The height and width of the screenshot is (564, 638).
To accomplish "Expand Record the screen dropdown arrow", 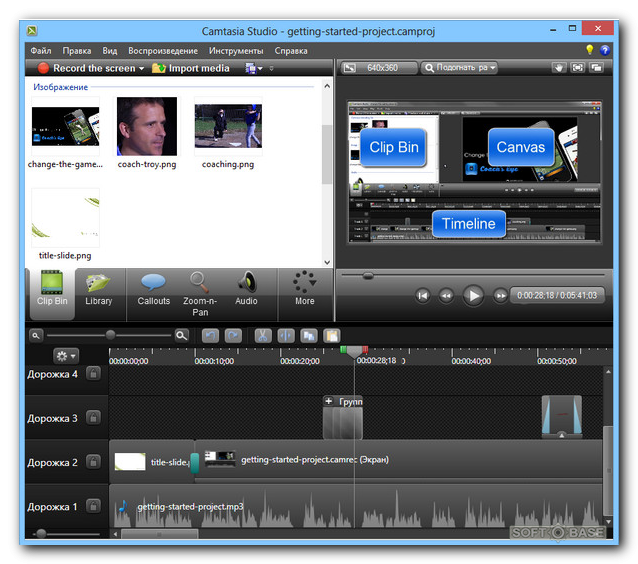I will (142, 68).
